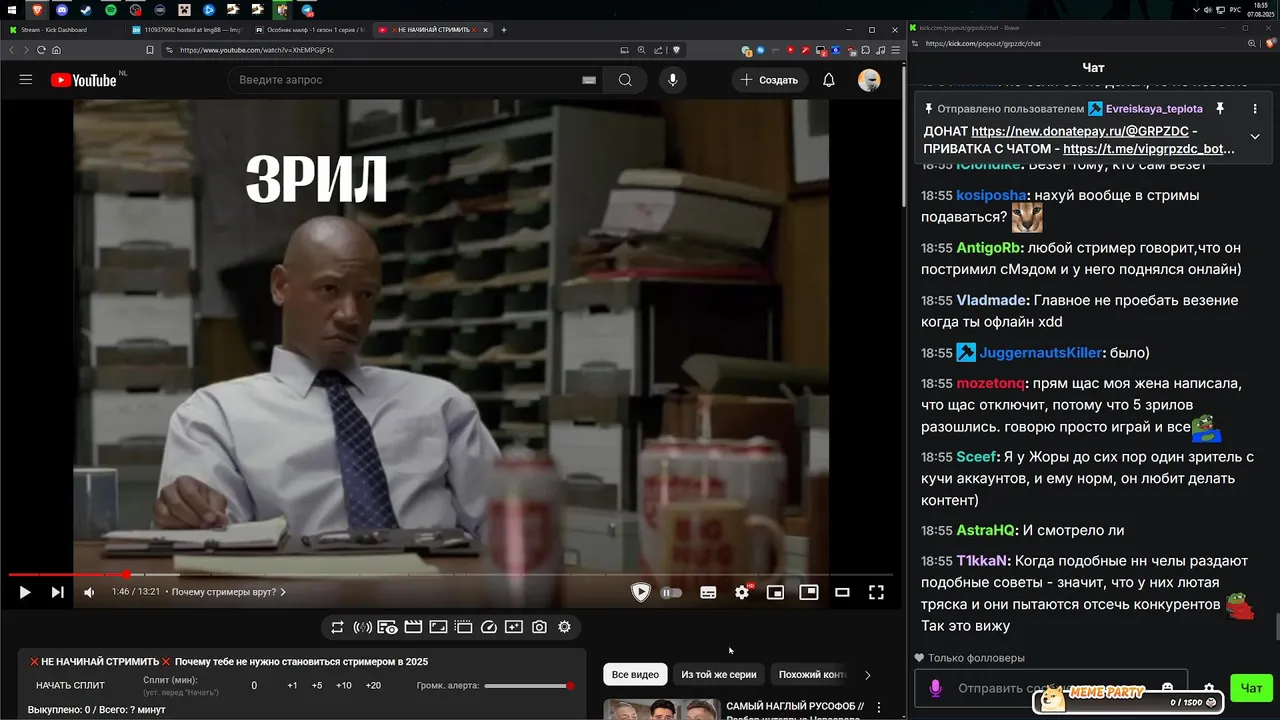This screenshot has height=720, width=1280.
Task: Add +20 minutes to the split
Action: (373, 686)
